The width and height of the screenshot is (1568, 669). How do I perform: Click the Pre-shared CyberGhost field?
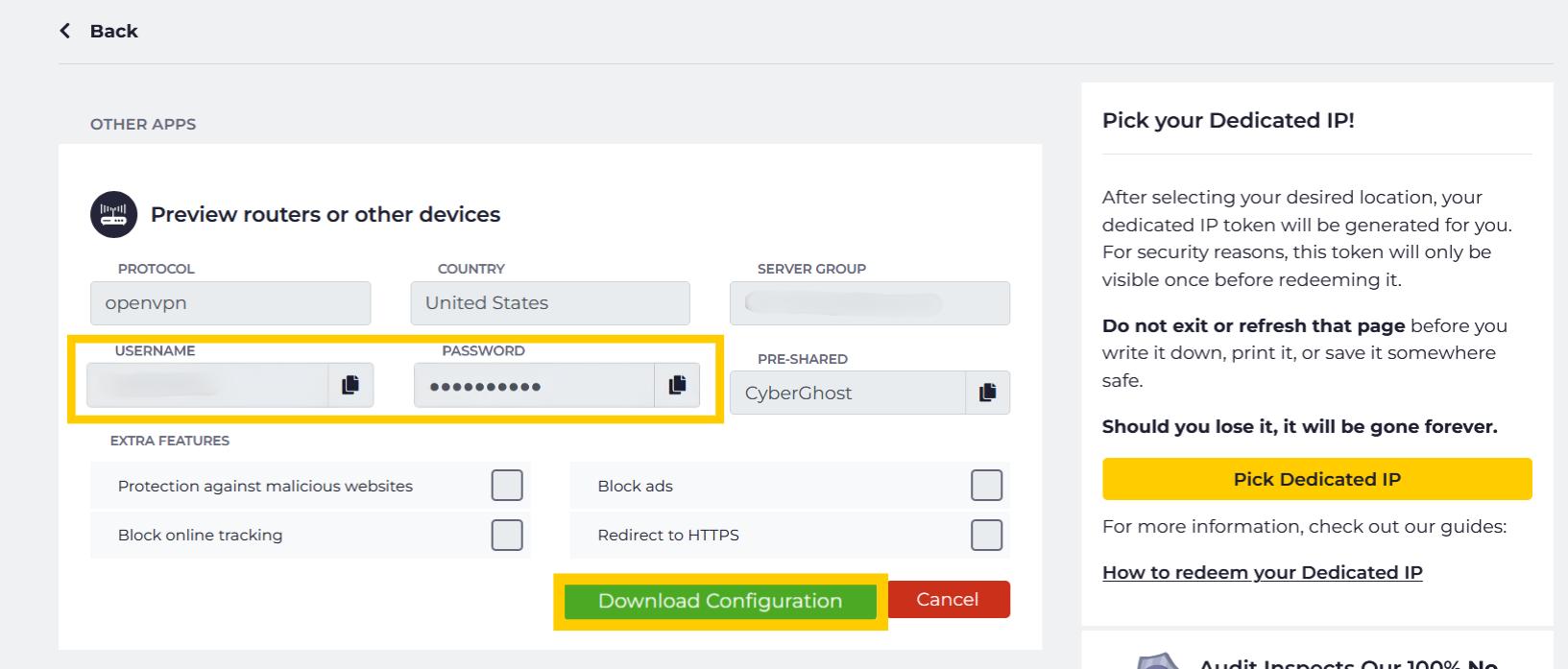pyautogui.click(x=848, y=393)
